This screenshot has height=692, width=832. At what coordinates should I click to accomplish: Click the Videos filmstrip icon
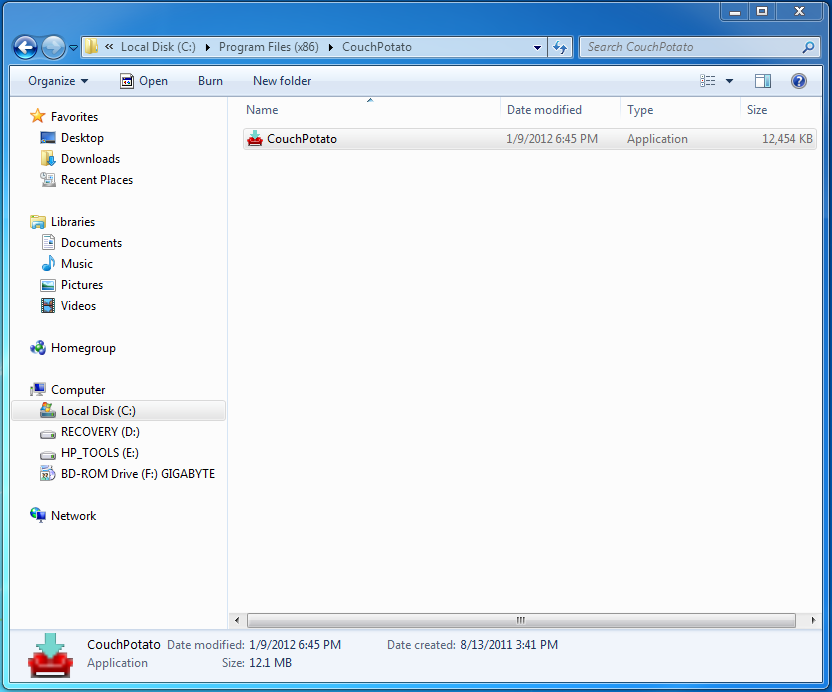(x=48, y=306)
